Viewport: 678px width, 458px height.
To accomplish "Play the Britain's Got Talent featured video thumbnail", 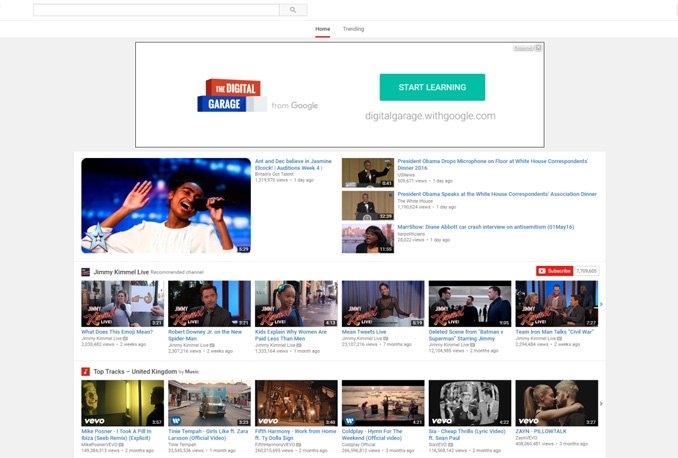I will pyautogui.click(x=166, y=205).
